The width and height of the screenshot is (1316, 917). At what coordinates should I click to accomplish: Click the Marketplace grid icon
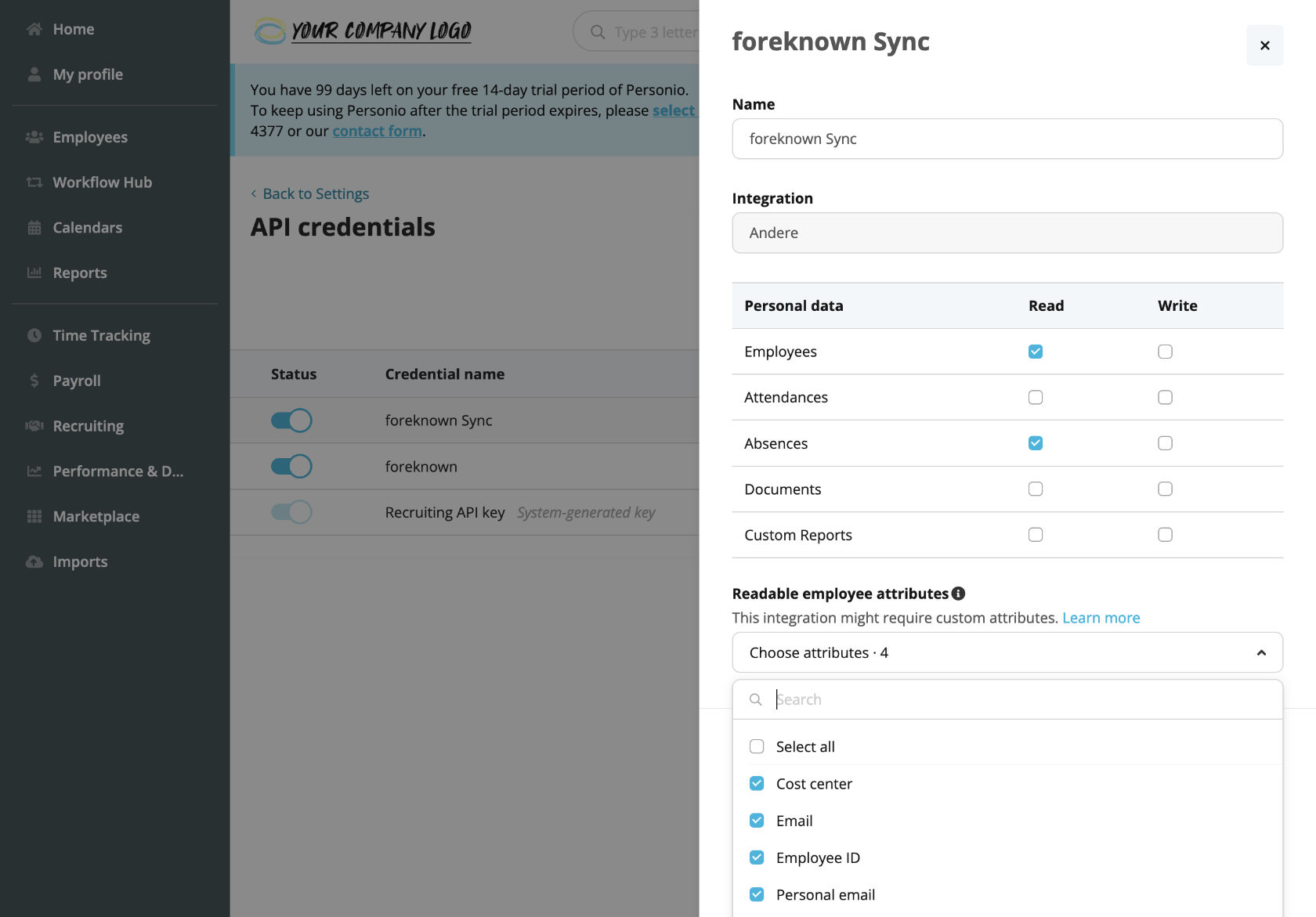point(34,516)
